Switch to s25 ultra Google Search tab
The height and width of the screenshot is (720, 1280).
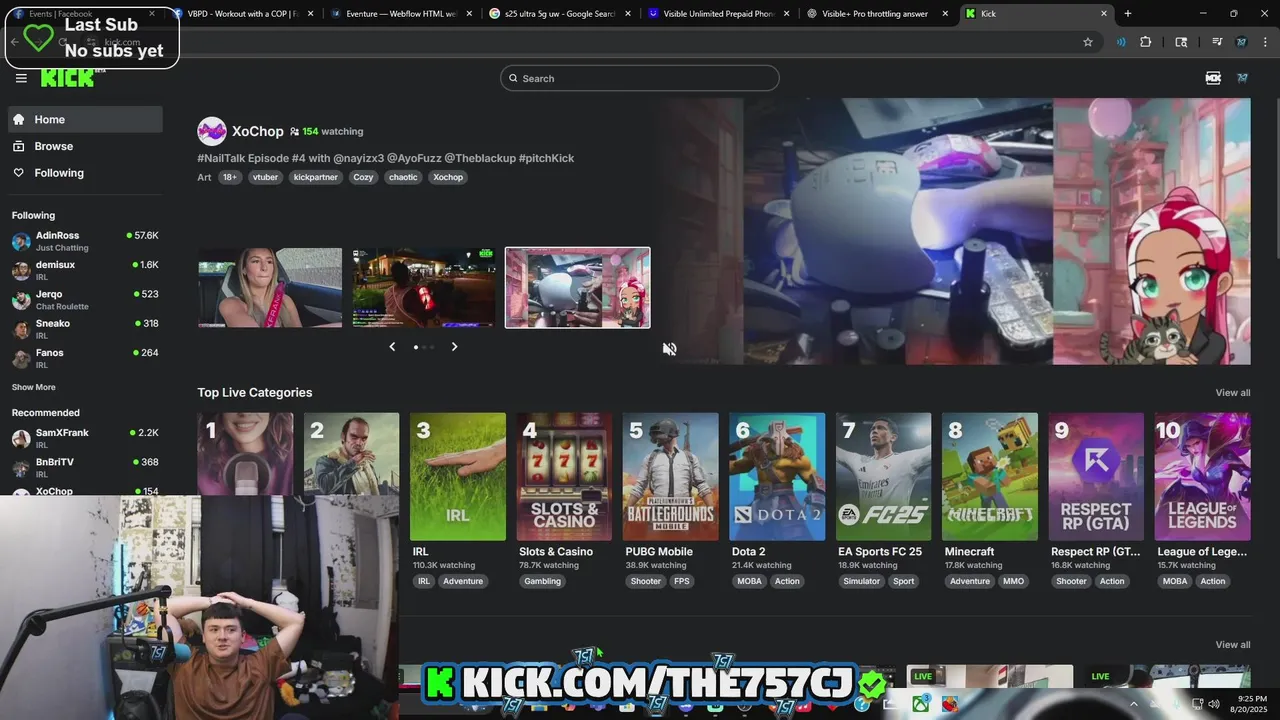(561, 14)
